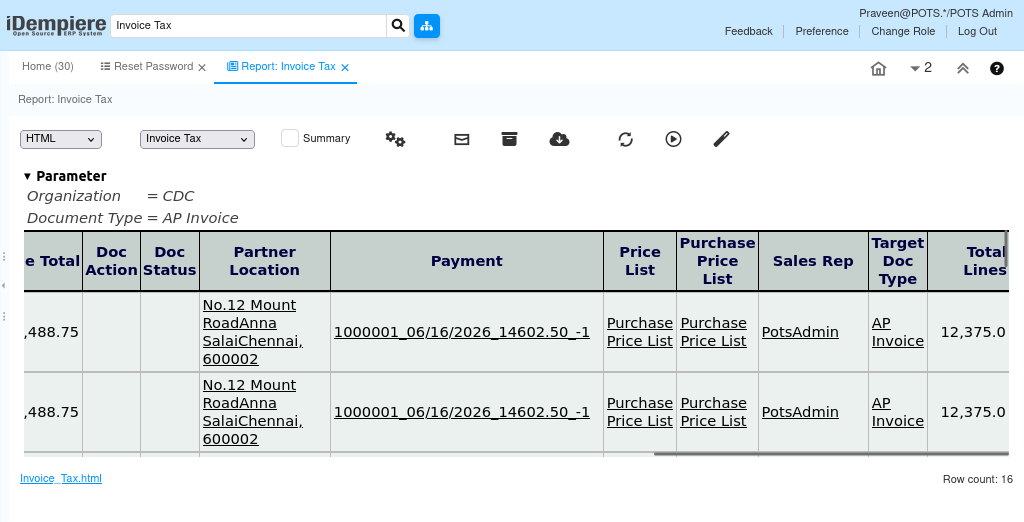Open the Invoice Tax print format dropdown
1024x522 pixels.
197,139
